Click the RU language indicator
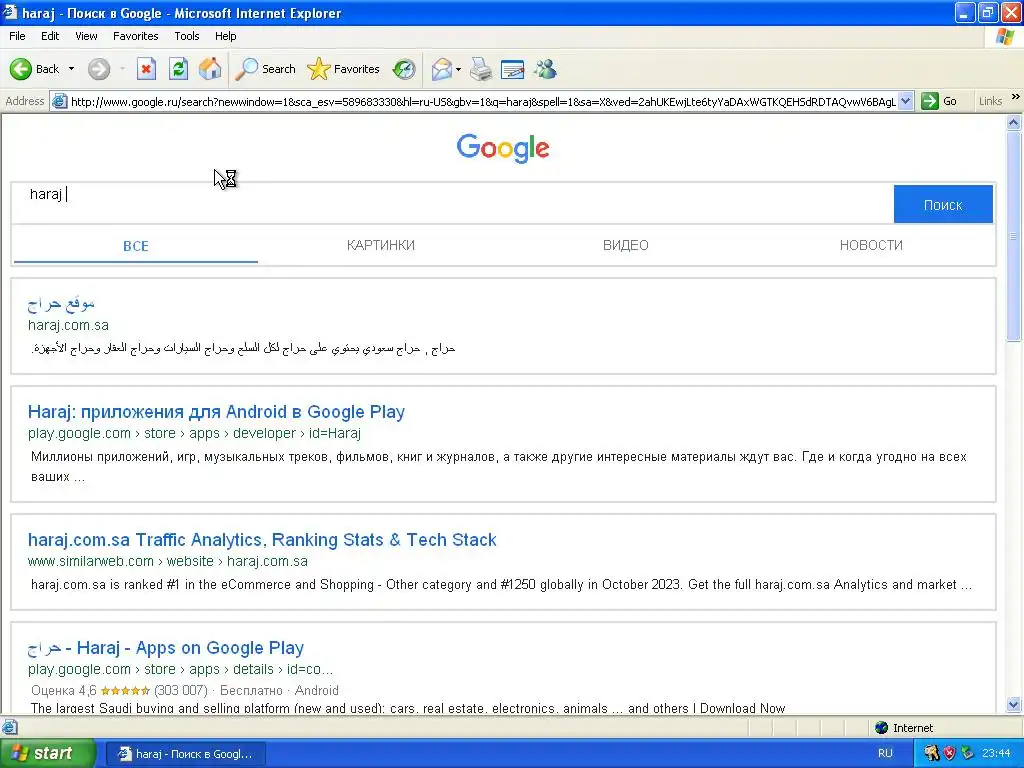This screenshot has height=768, width=1024. tap(885, 753)
